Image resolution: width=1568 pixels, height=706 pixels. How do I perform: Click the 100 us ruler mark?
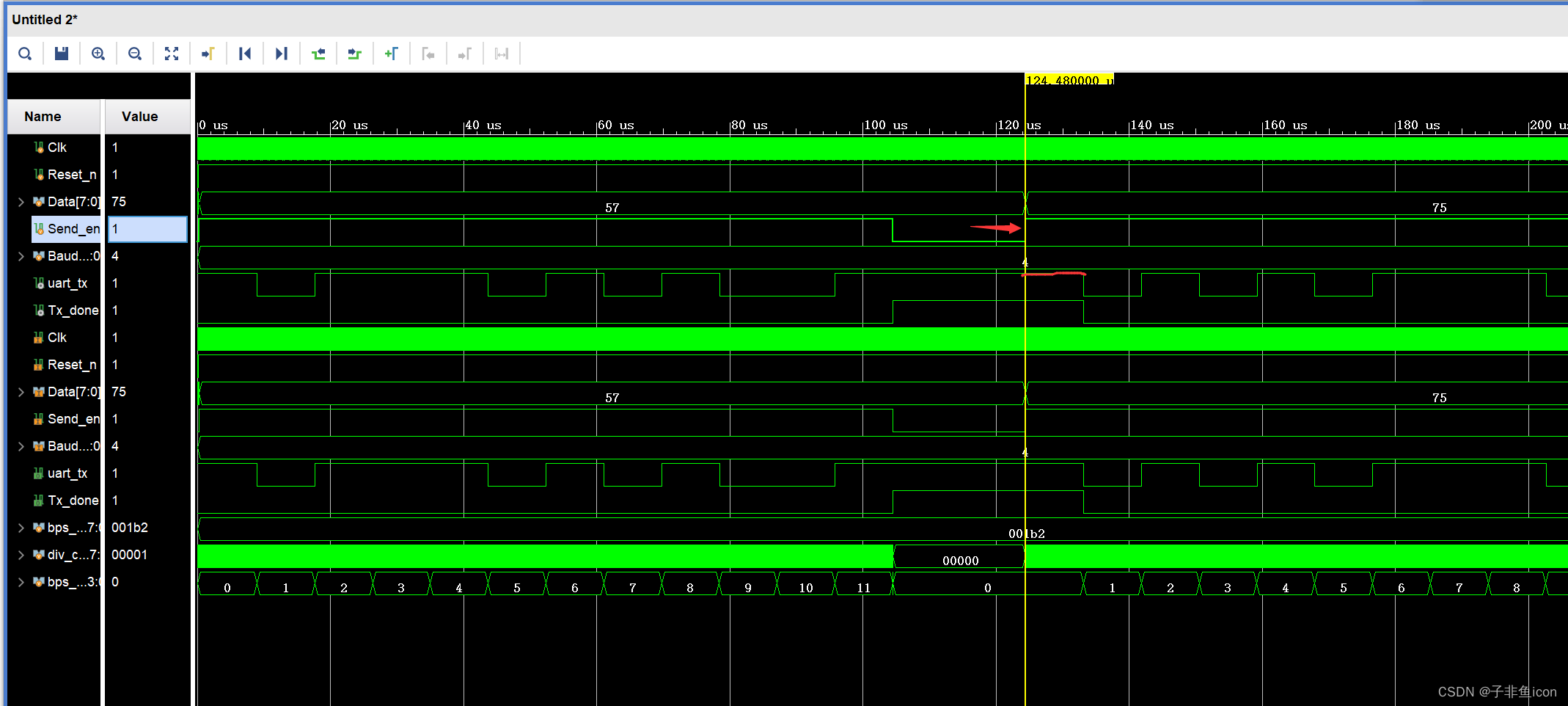pos(886,125)
